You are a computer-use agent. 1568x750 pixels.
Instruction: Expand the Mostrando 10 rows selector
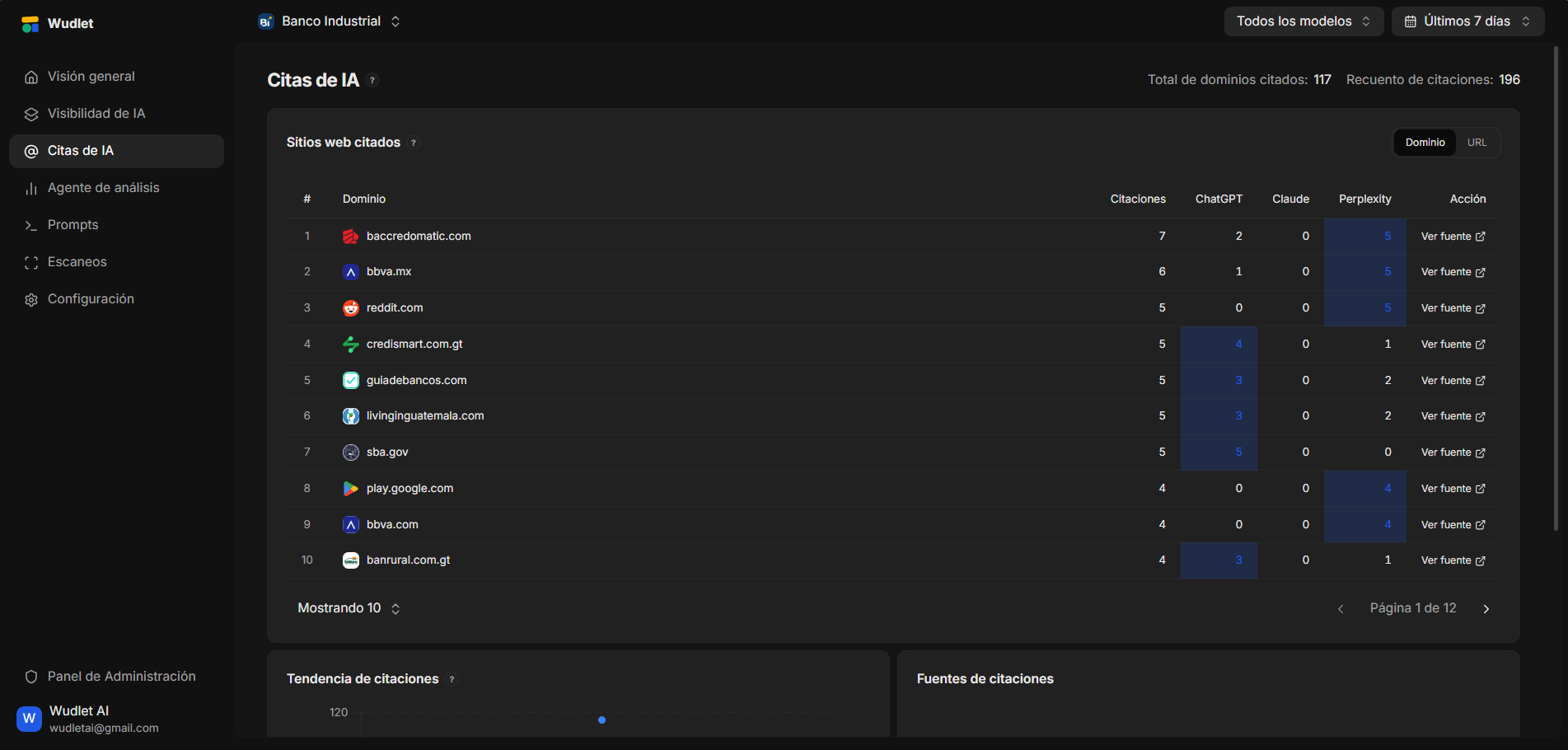[349, 608]
